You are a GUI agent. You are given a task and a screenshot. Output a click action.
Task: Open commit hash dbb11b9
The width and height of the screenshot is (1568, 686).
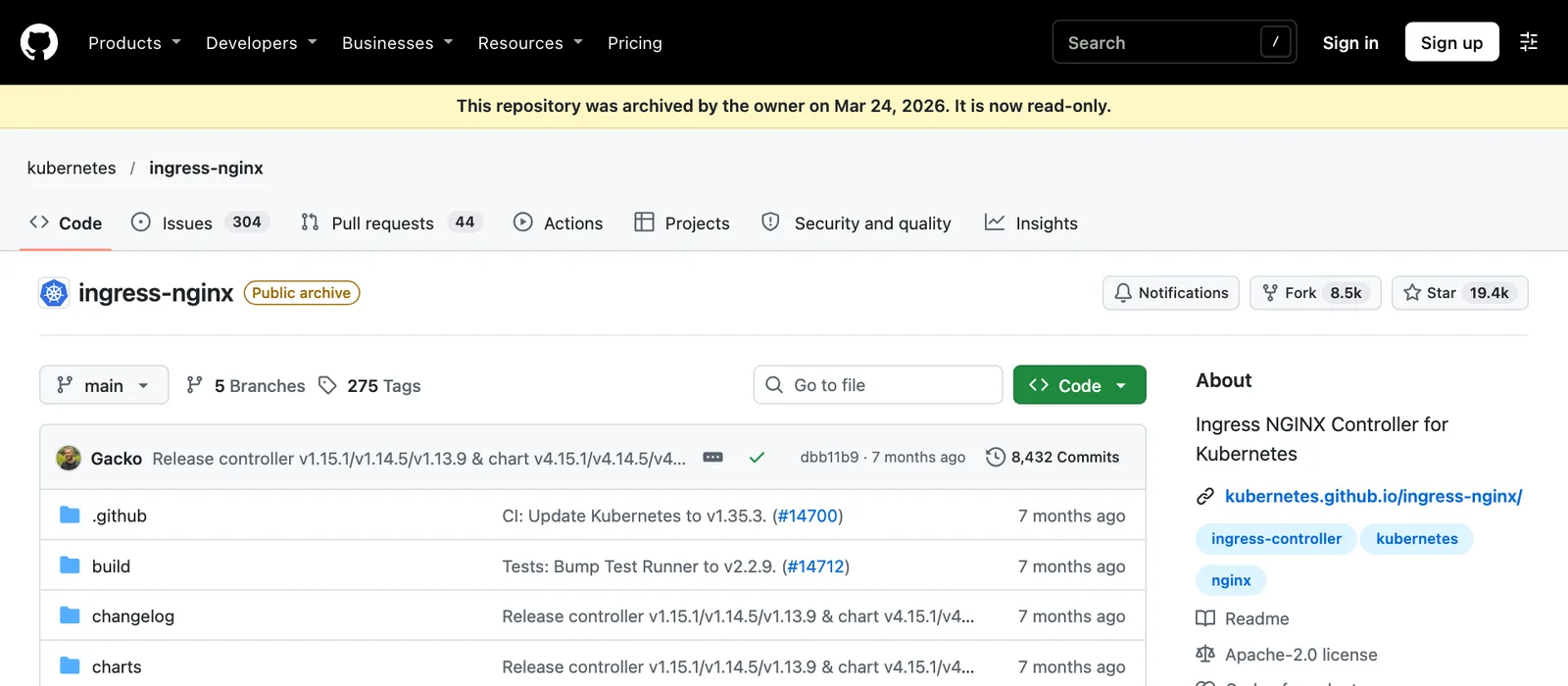pyautogui.click(x=829, y=458)
